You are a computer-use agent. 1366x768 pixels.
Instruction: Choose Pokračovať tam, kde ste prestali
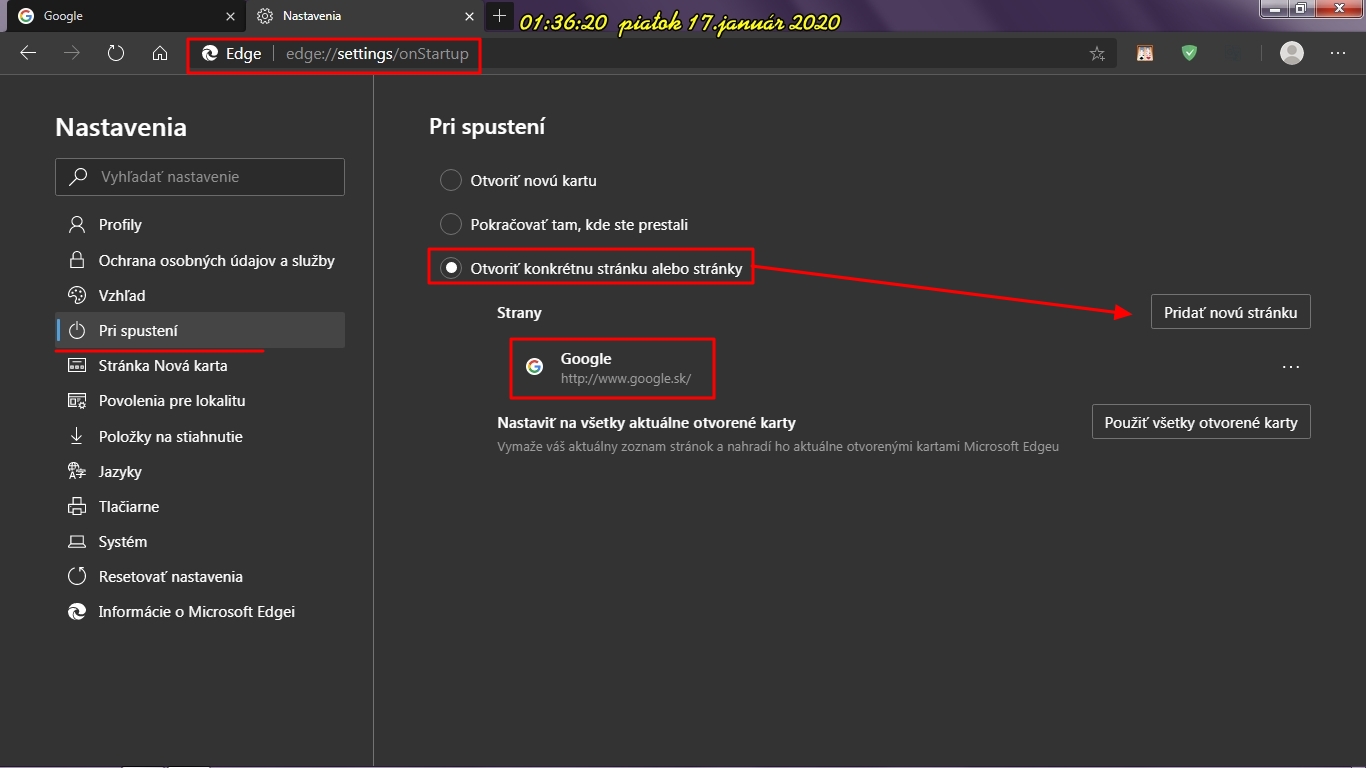pyautogui.click(x=451, y=225)
